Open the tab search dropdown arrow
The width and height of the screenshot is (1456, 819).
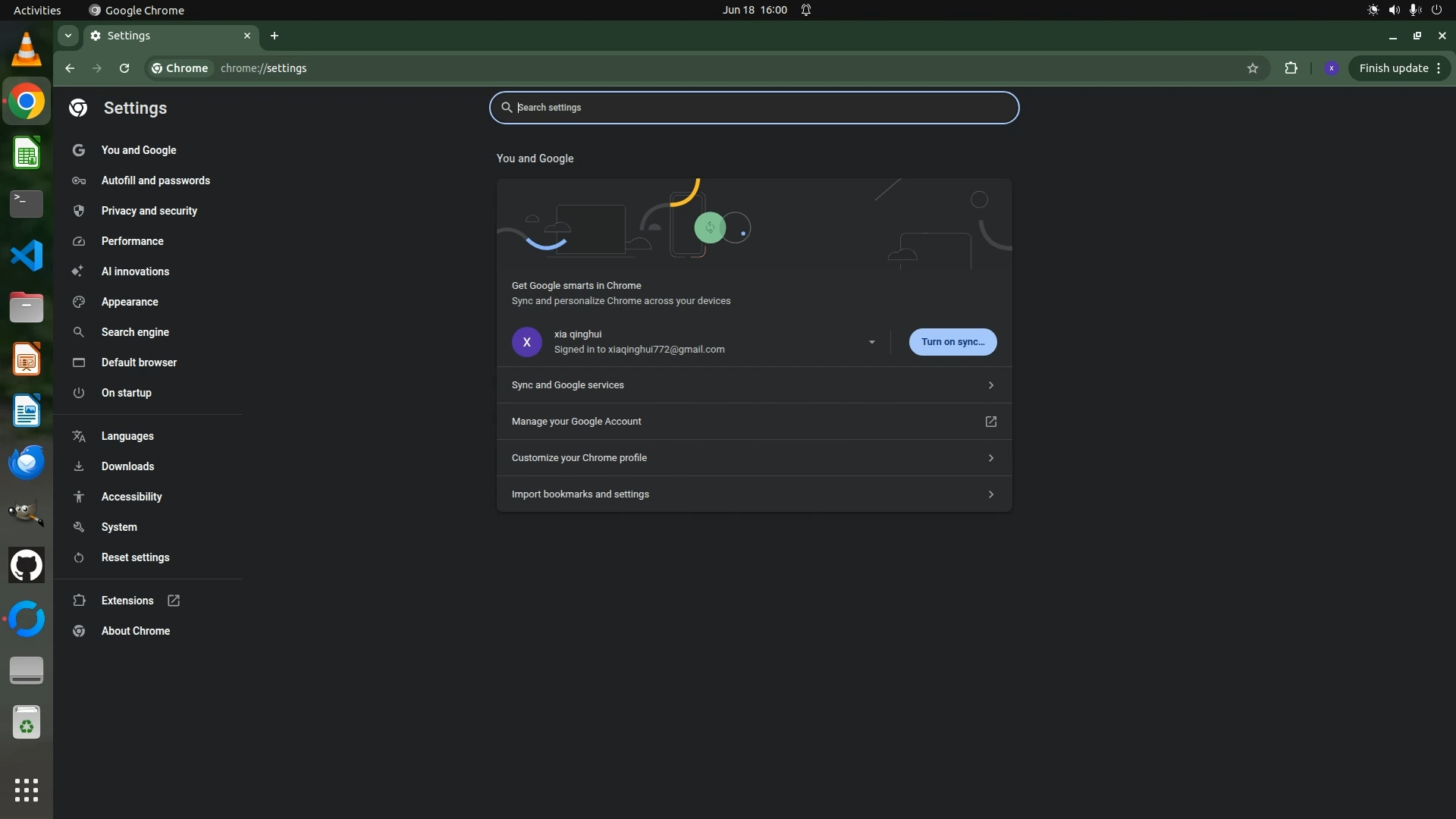pyautogui.click(x=68, y=36)
